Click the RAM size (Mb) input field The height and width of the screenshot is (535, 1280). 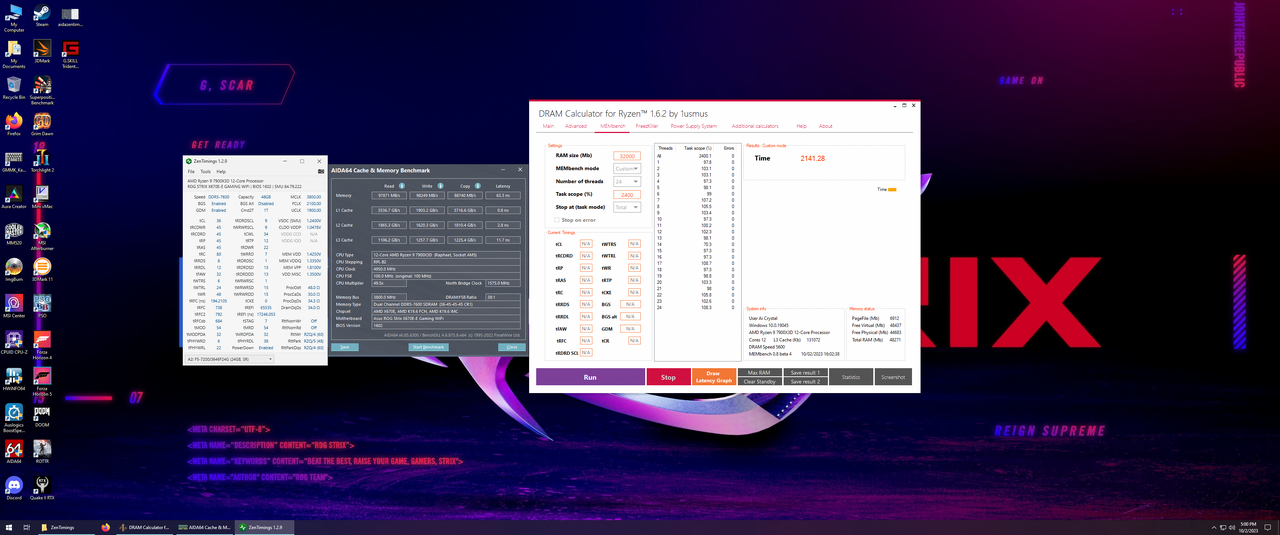click(627, 156)
